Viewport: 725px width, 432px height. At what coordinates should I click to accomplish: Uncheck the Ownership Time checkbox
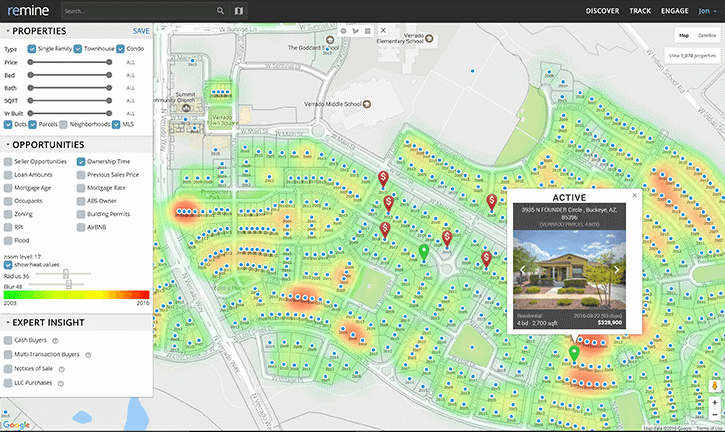(81, 161)
